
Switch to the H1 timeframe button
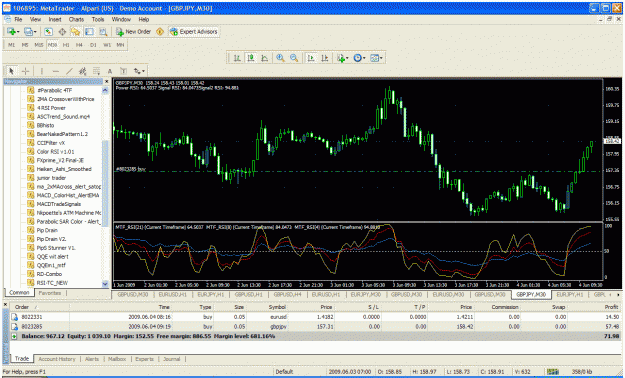point(66,45)
